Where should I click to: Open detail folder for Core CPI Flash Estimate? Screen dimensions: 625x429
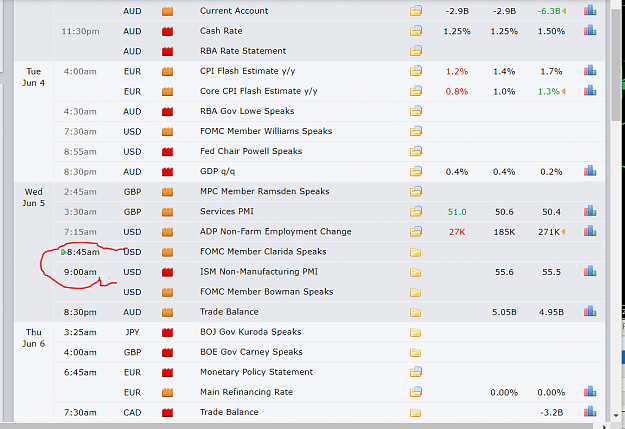[416, 91]
